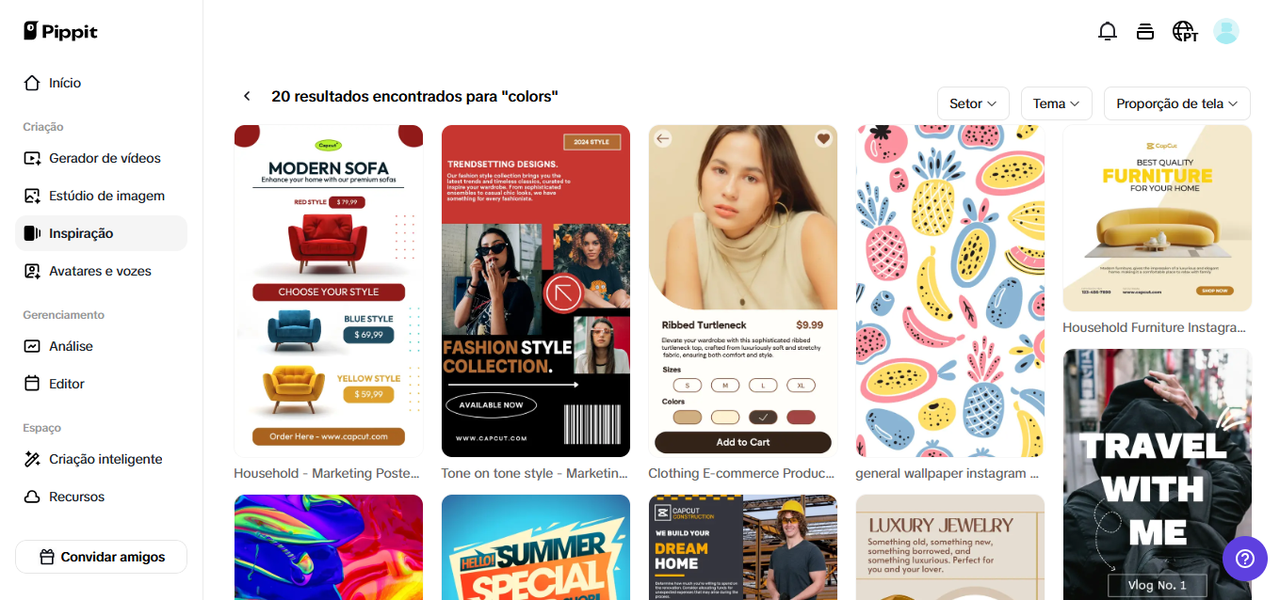The image size is (1280, 600).
Task: Open the Proporção de tela dropdown
Action: point(1177,103)
